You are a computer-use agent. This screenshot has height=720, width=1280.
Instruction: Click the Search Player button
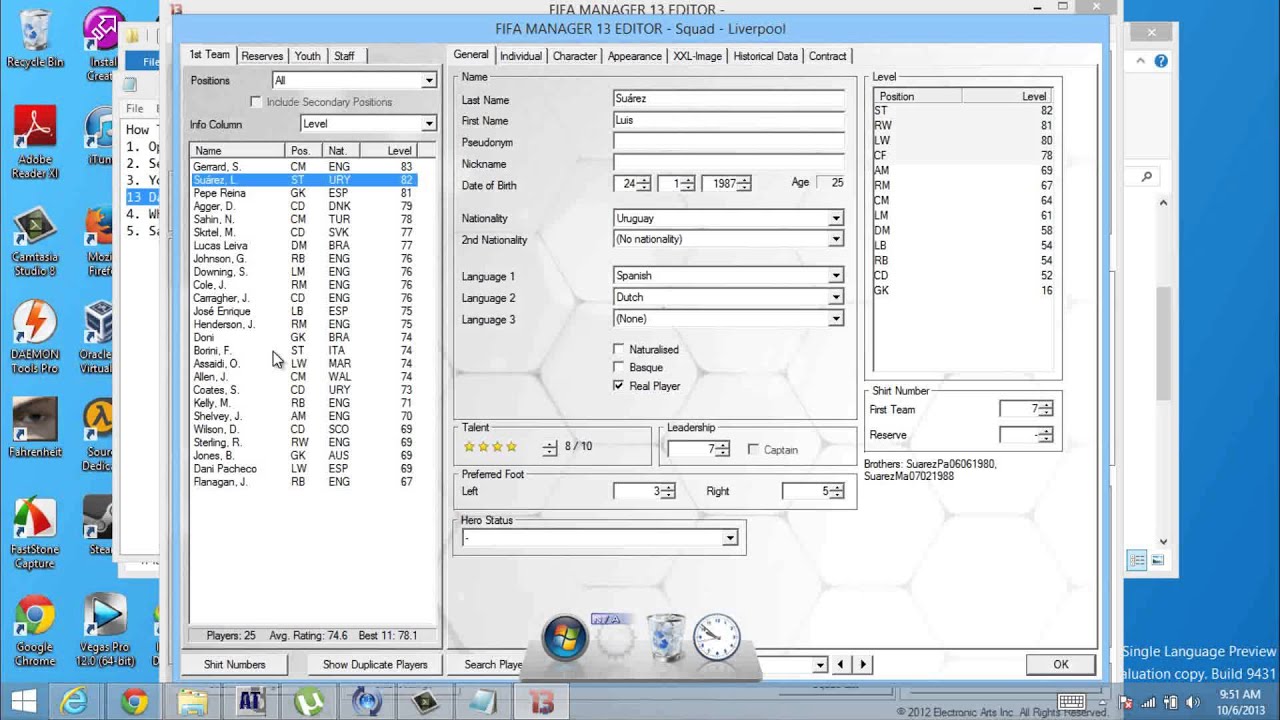(x=493, y=664)
